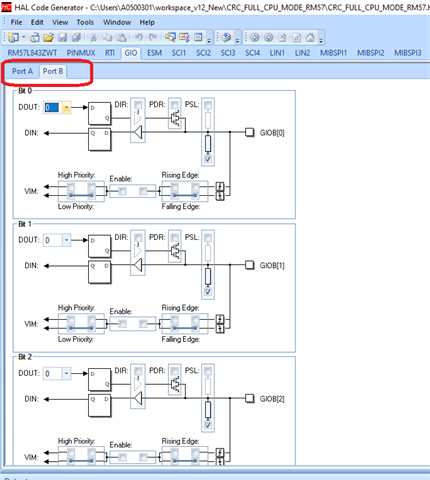Switch to the Port A tab
This screenshot has width=430, height=480.
coord(22,71)
